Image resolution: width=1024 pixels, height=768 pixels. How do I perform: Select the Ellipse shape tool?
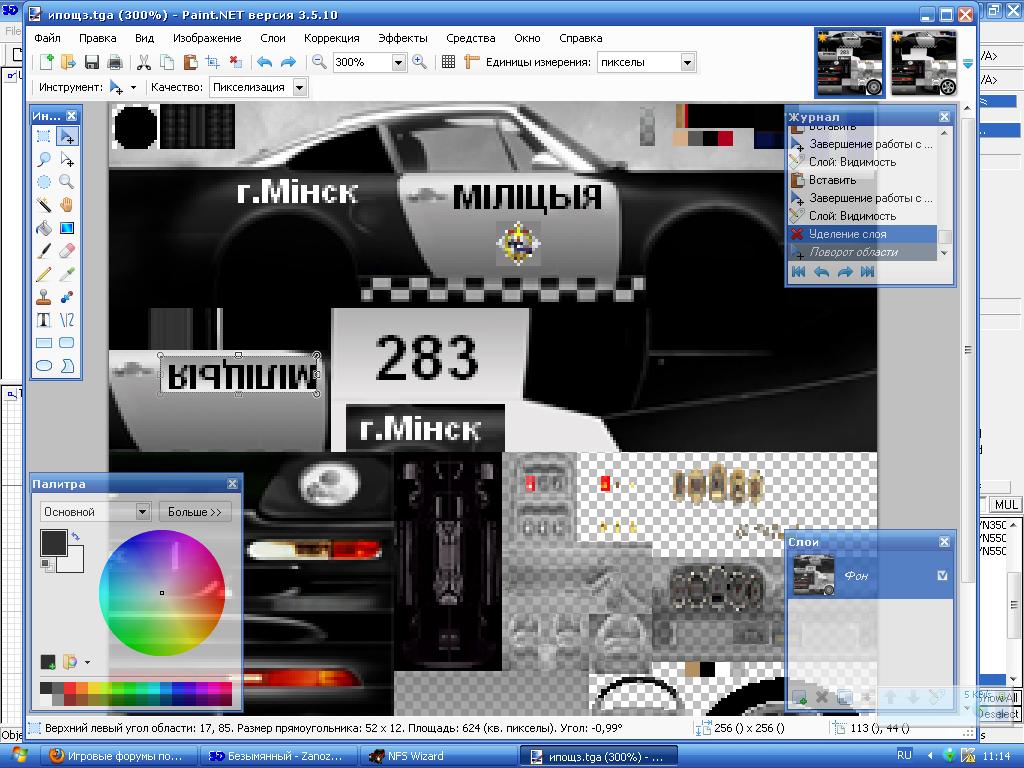(x=44, y=365)
